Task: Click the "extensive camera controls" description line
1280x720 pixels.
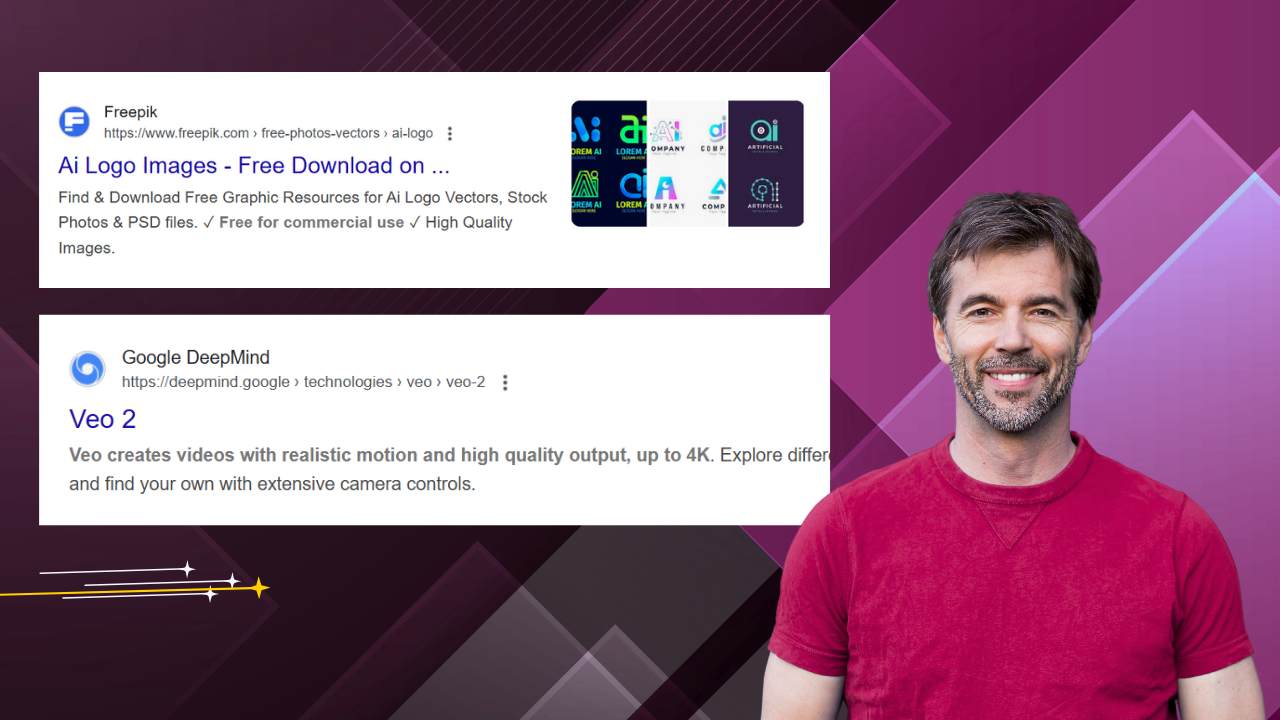Action: [272, 484]
